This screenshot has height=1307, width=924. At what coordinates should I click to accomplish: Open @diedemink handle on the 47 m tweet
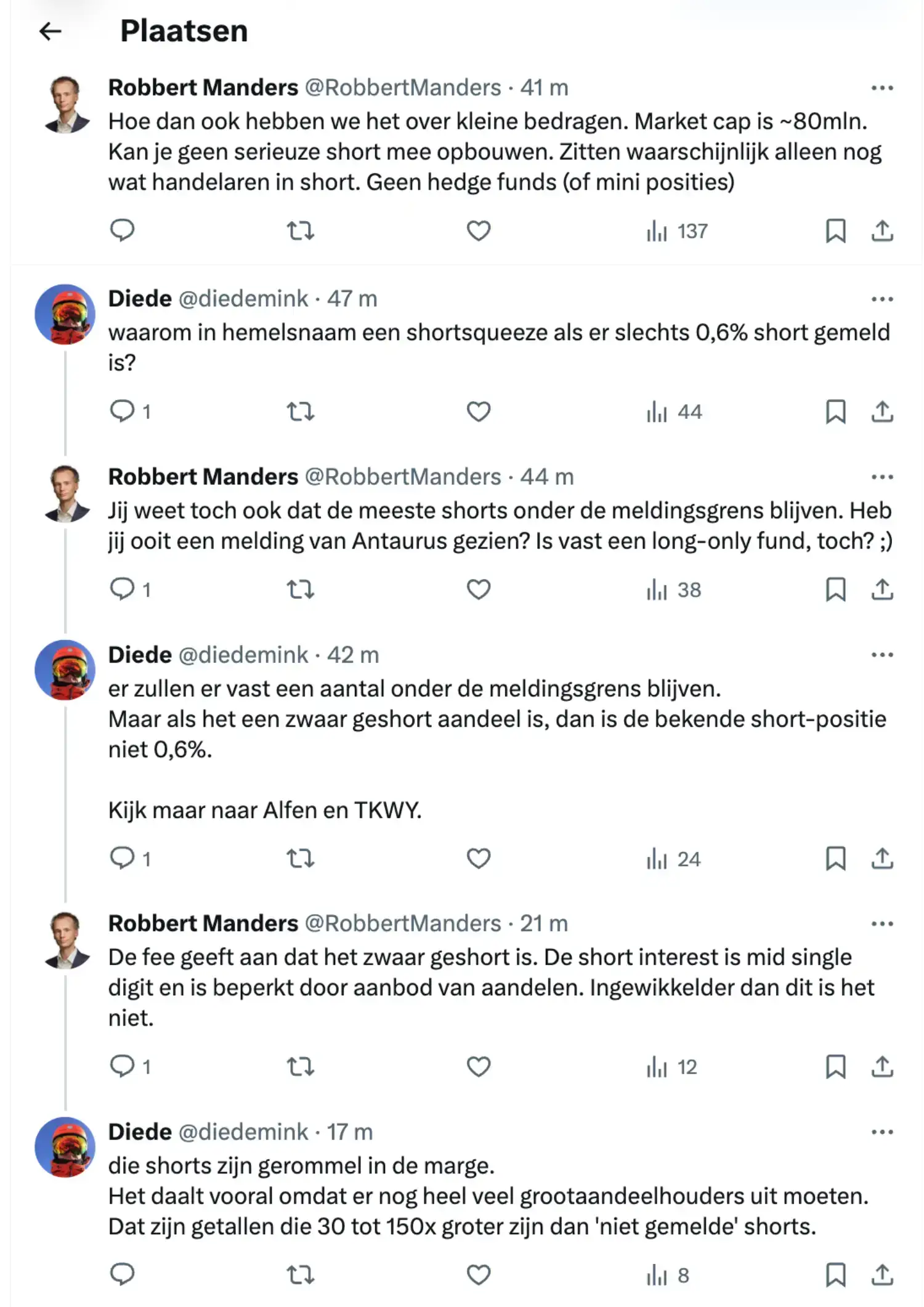(x=243, y=299)
